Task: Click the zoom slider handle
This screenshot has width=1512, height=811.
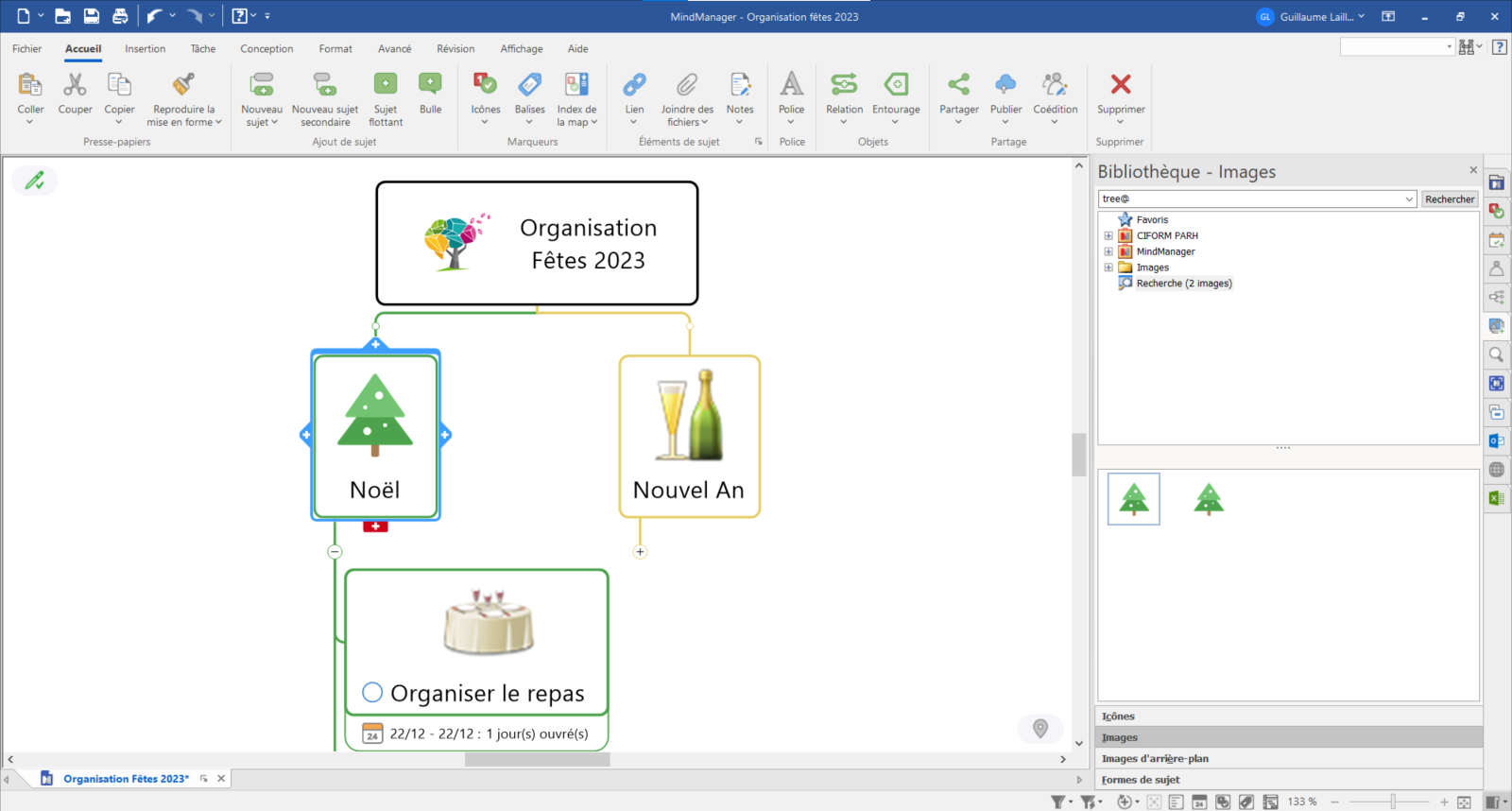Action: 1393,802
